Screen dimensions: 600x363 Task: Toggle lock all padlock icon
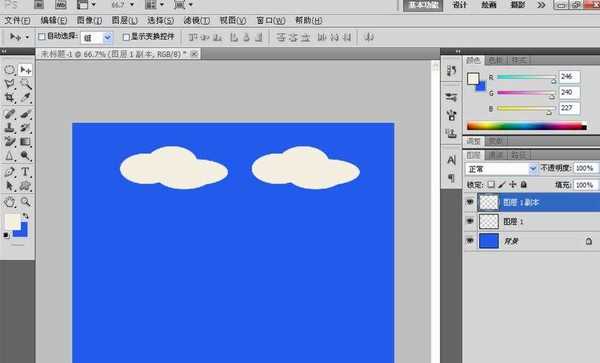point(524,185)
